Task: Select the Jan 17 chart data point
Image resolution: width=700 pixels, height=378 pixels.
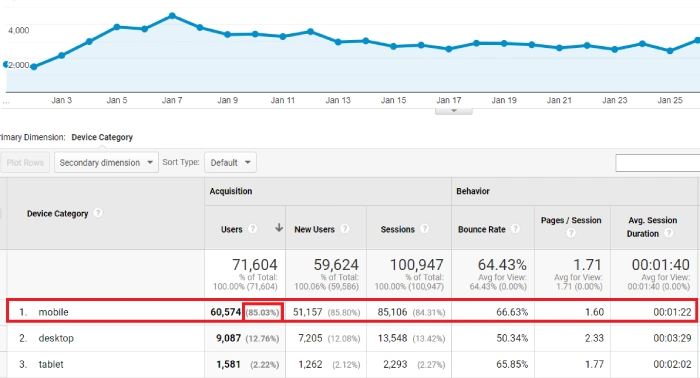Action: (449, 49)
